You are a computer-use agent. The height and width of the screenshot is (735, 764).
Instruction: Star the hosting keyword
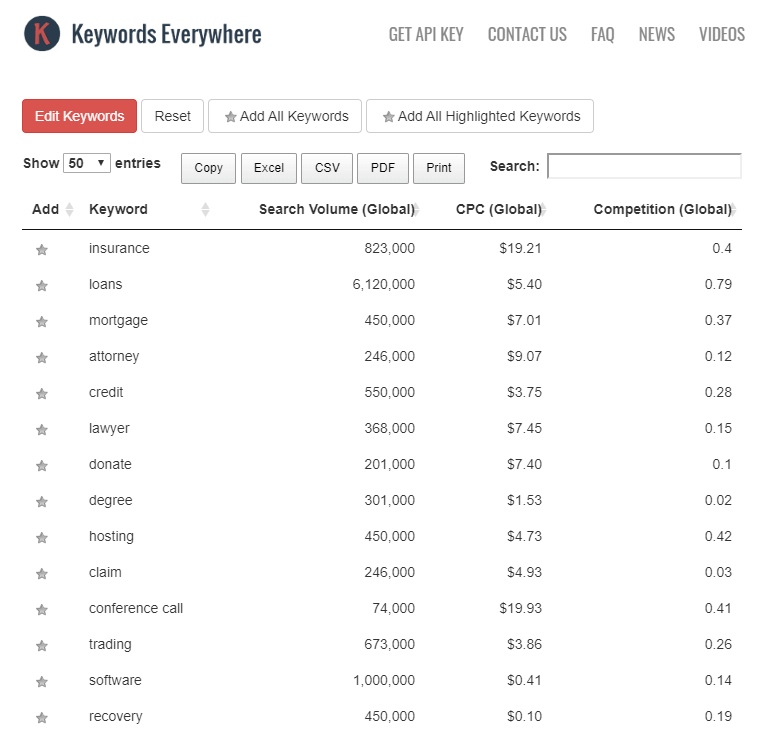[x=42, y=538]
